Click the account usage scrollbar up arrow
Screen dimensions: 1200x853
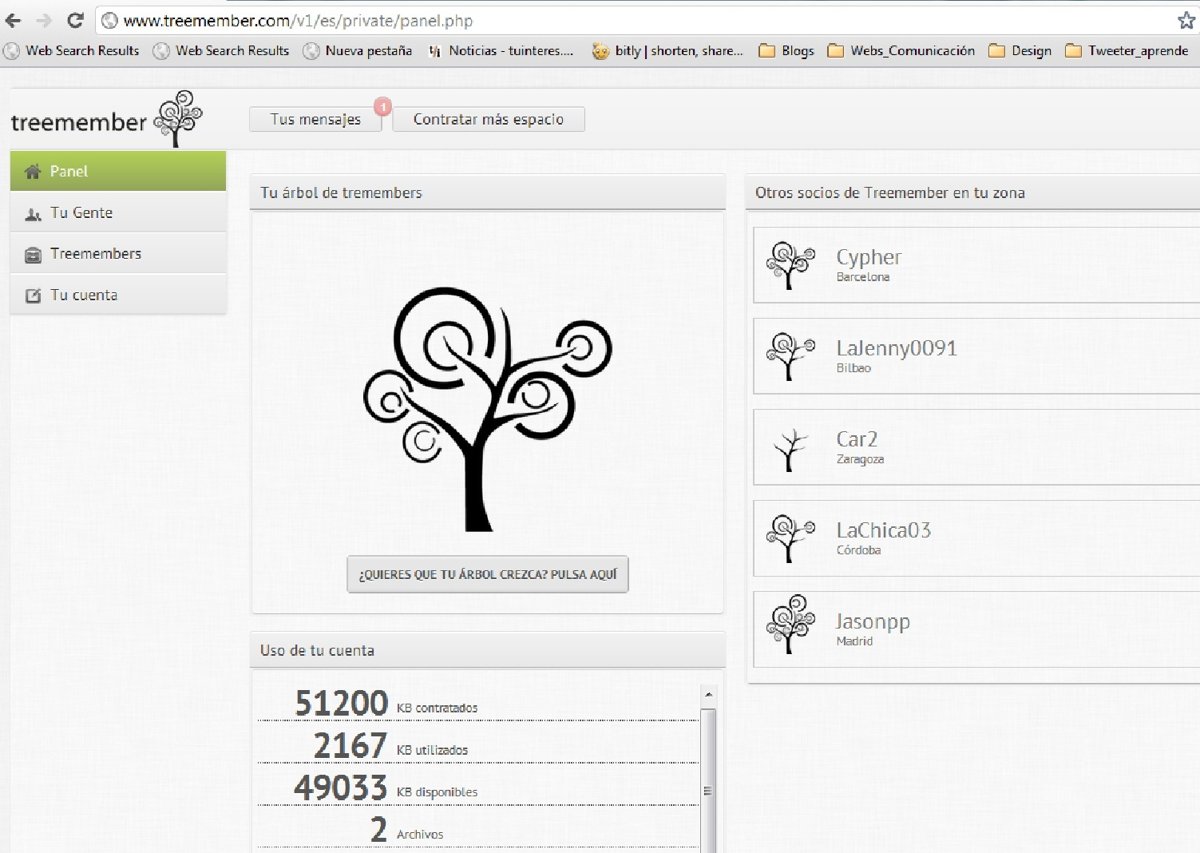[x=708, y=694]
